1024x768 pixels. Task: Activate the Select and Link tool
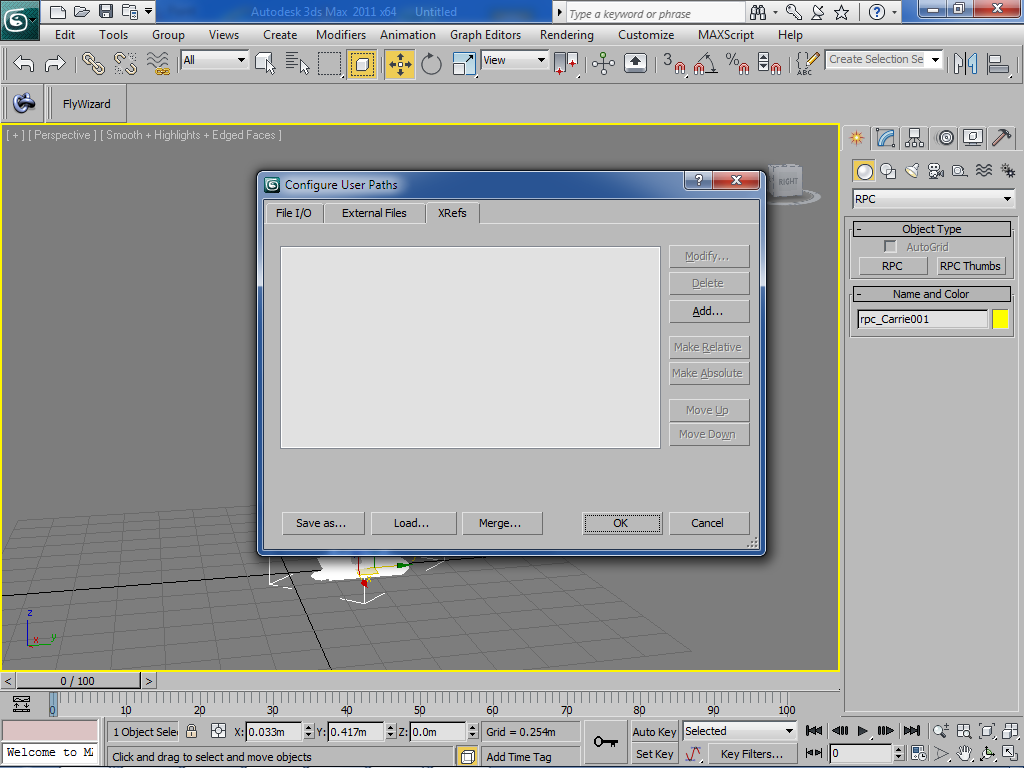click(x=93, y=63)
